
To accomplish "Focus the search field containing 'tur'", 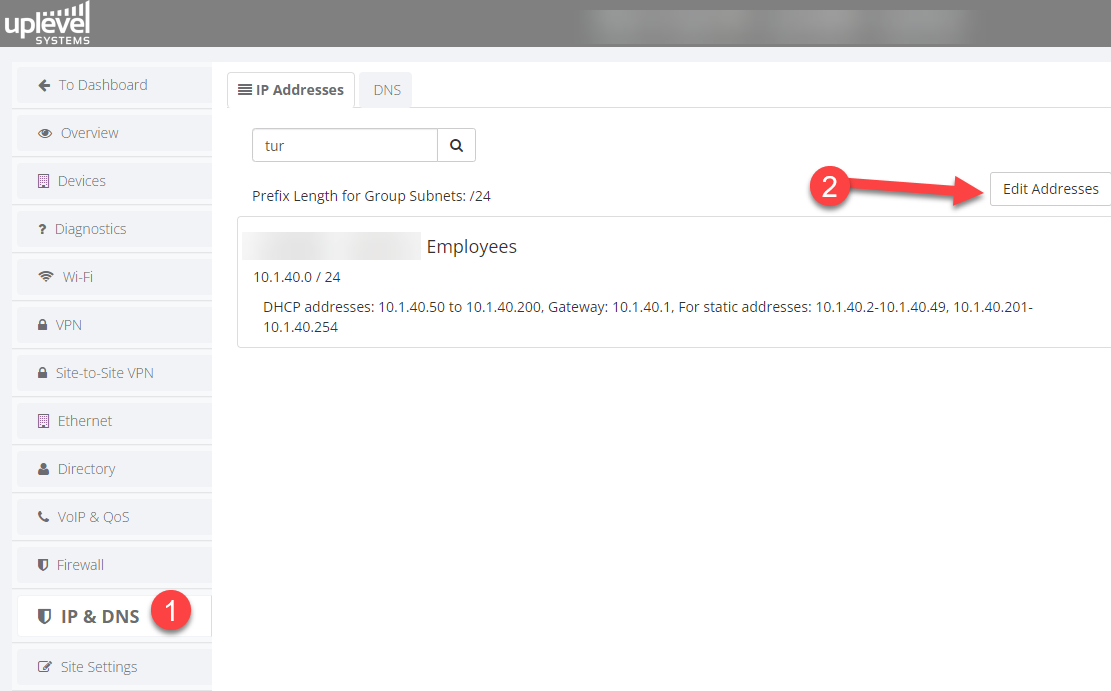I will coord(345,145).
